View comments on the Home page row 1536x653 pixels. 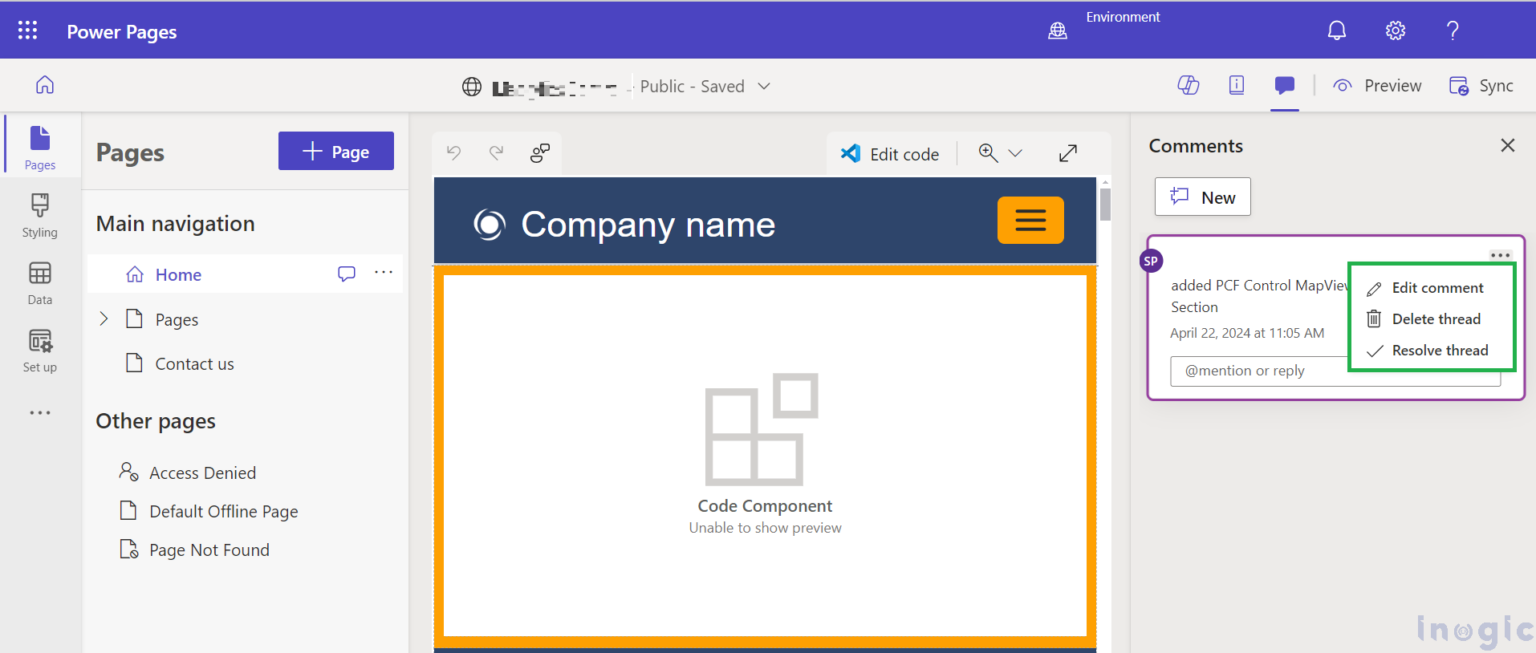(x=346, y=273)
